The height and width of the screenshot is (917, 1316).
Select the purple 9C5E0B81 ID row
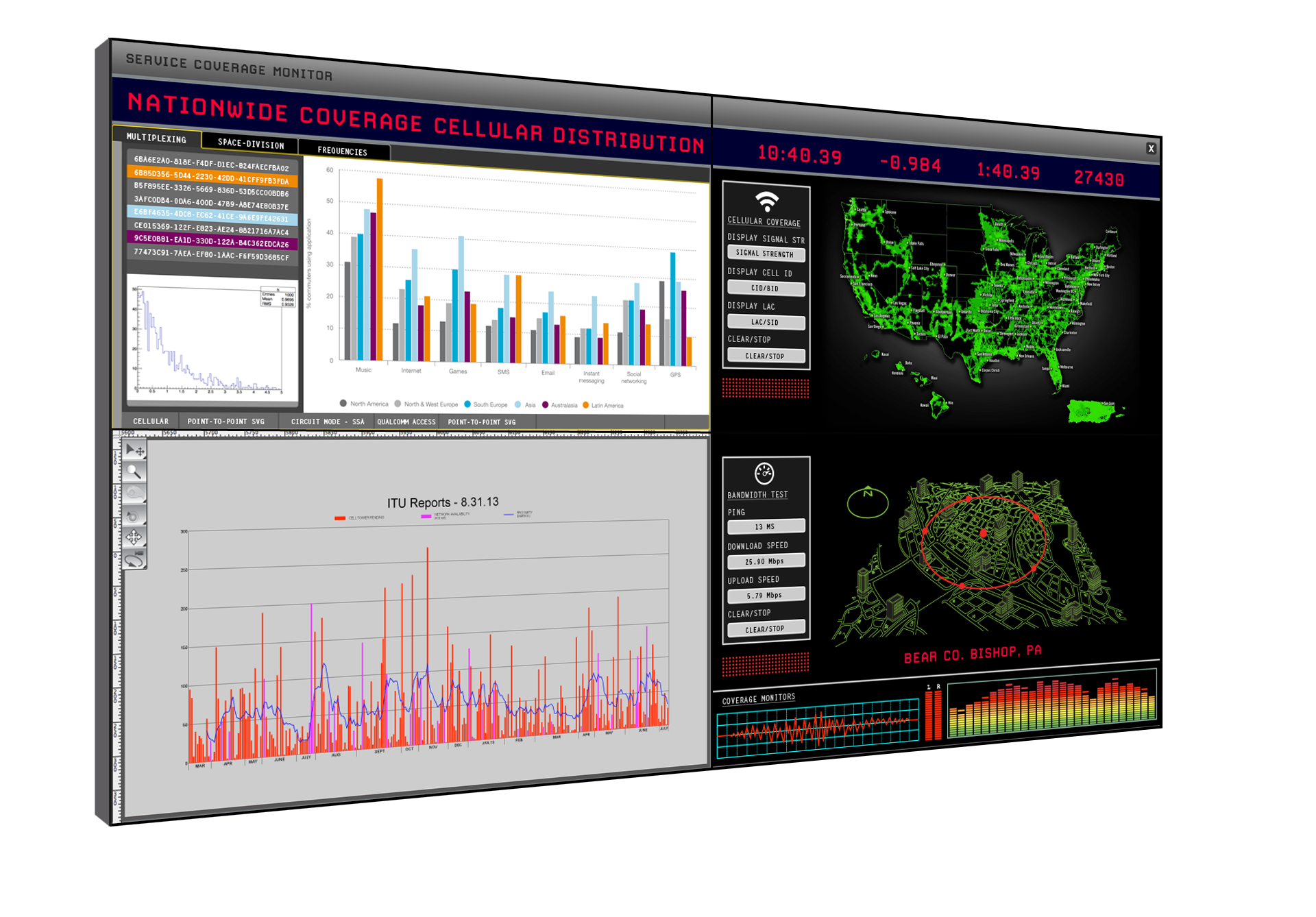click(212, 241)
